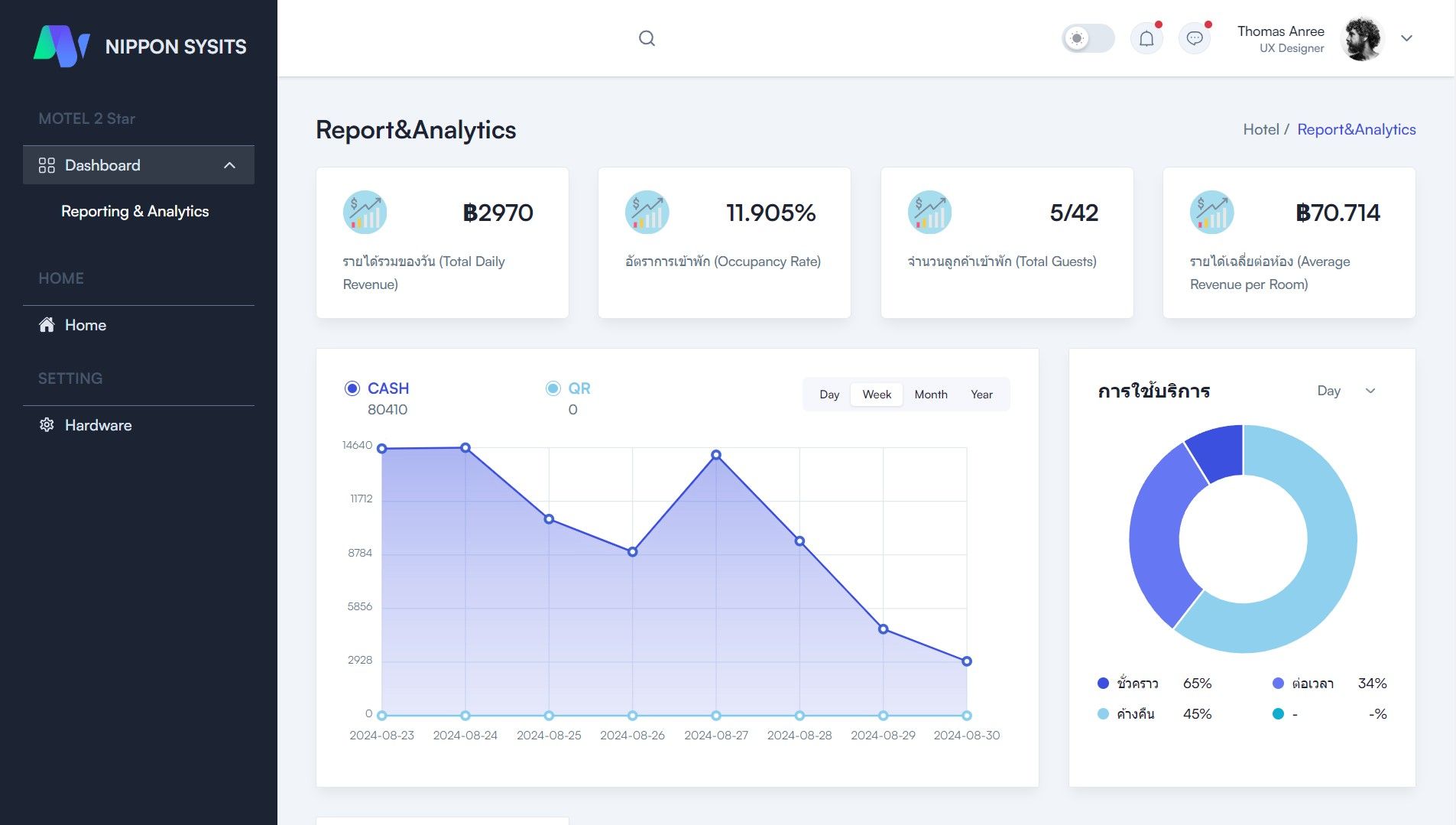
Task: Click the search magnifier icon
Action: [647, 38]
